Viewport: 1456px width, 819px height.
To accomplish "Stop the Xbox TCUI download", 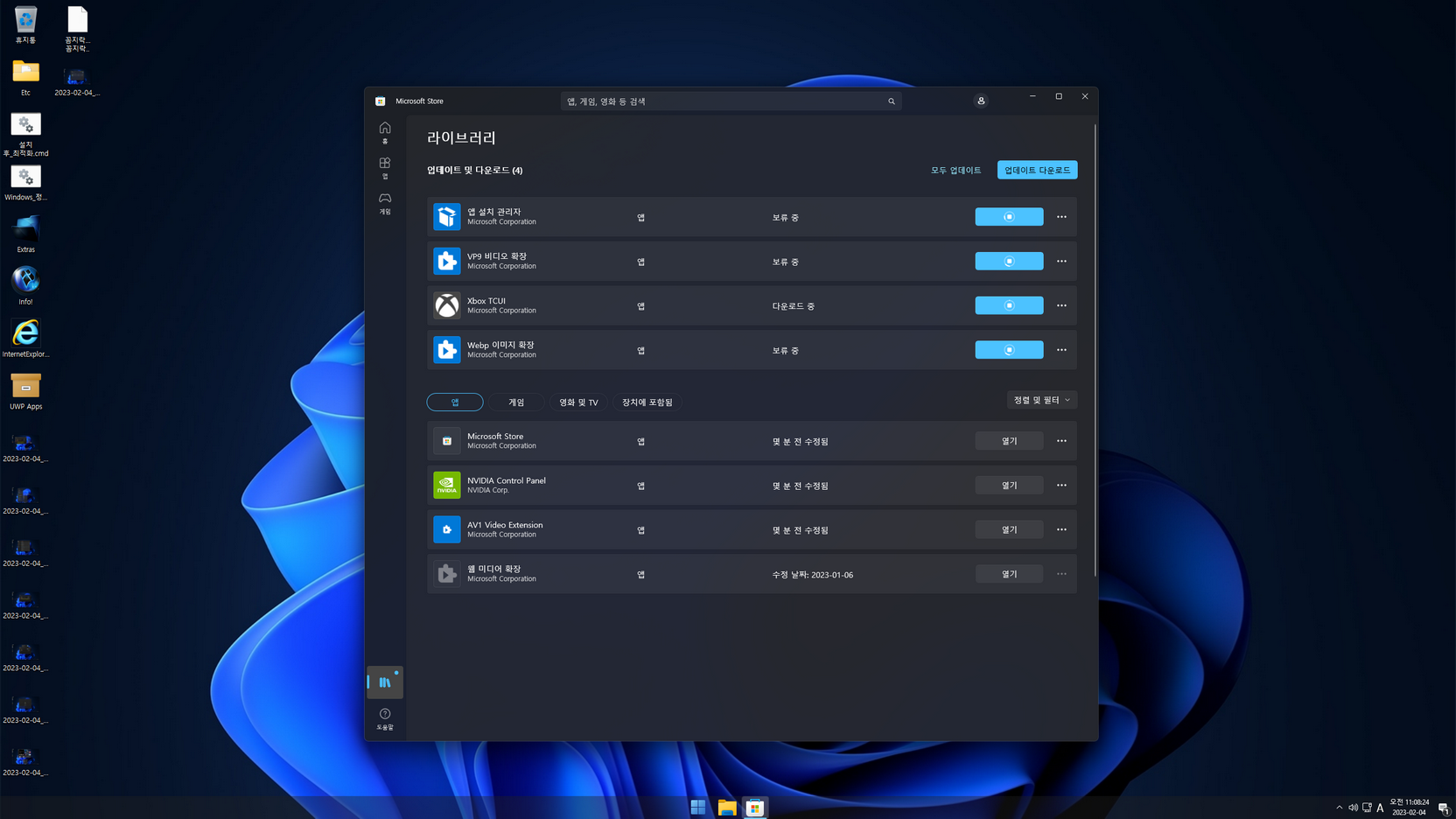I will pos(1009,305).
